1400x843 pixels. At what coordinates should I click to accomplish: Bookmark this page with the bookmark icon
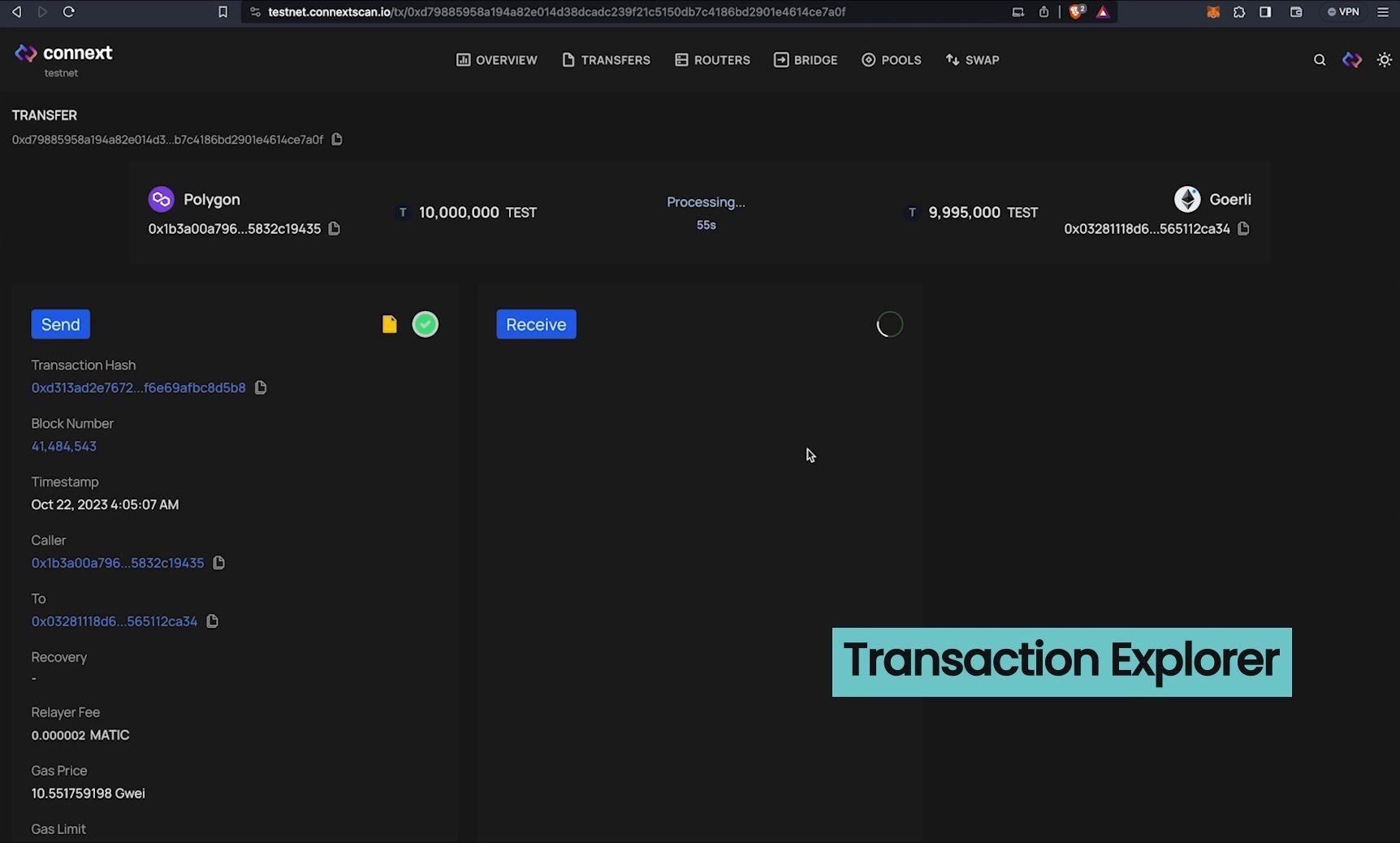point(223,12)
